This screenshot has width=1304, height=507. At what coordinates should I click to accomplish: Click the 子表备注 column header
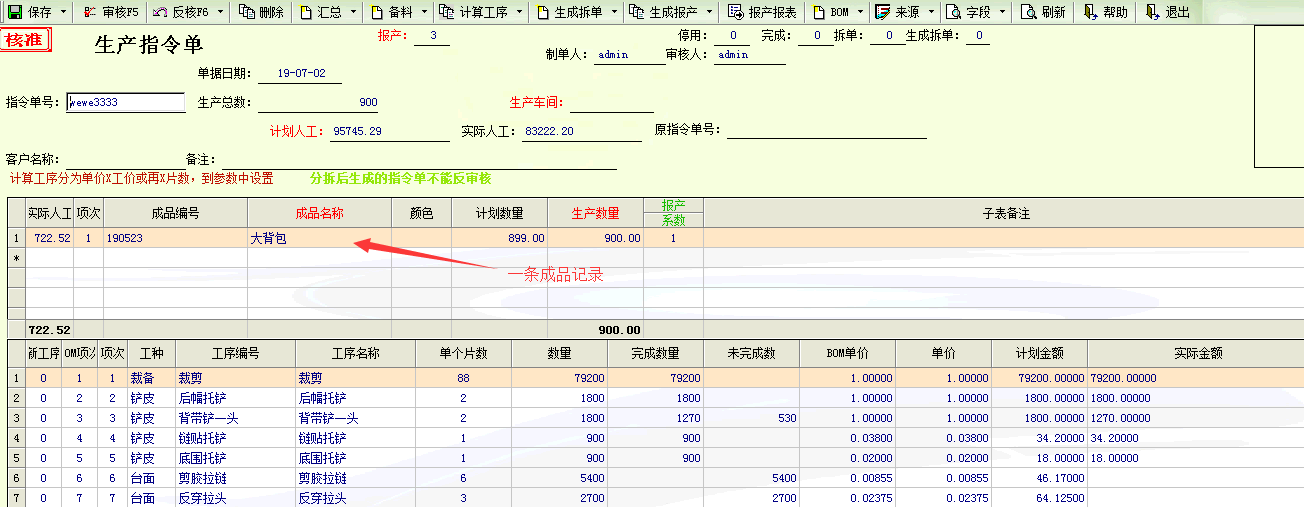pos(1004,213)
